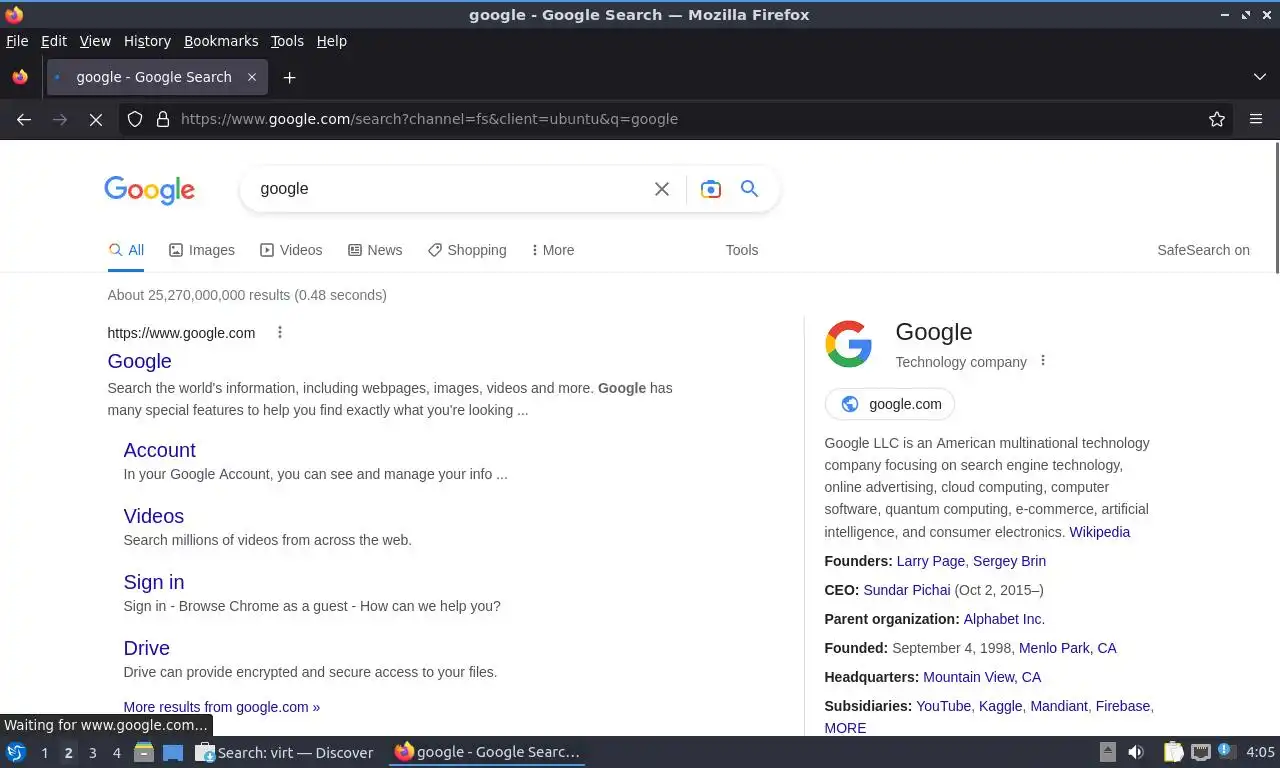
Task: Expand the More search categories
Action: click(553, 250)
